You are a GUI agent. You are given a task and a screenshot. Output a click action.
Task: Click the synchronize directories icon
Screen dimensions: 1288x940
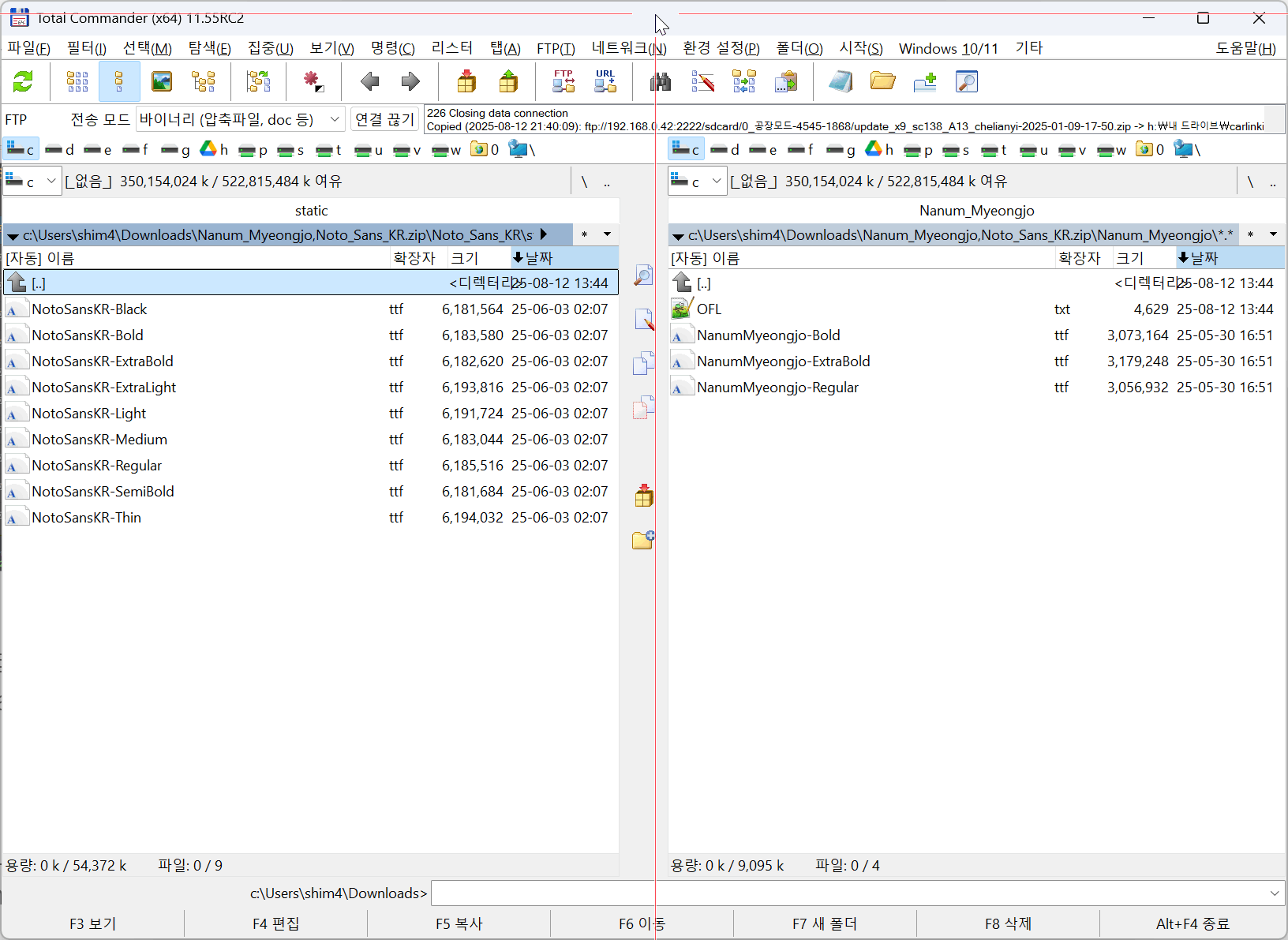[x=743, y=81]
